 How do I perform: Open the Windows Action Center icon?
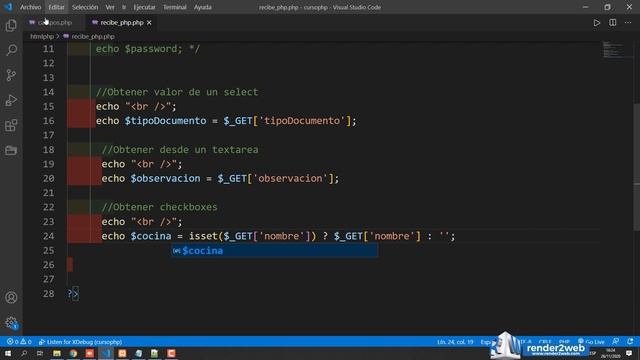[x=629, y=353]
